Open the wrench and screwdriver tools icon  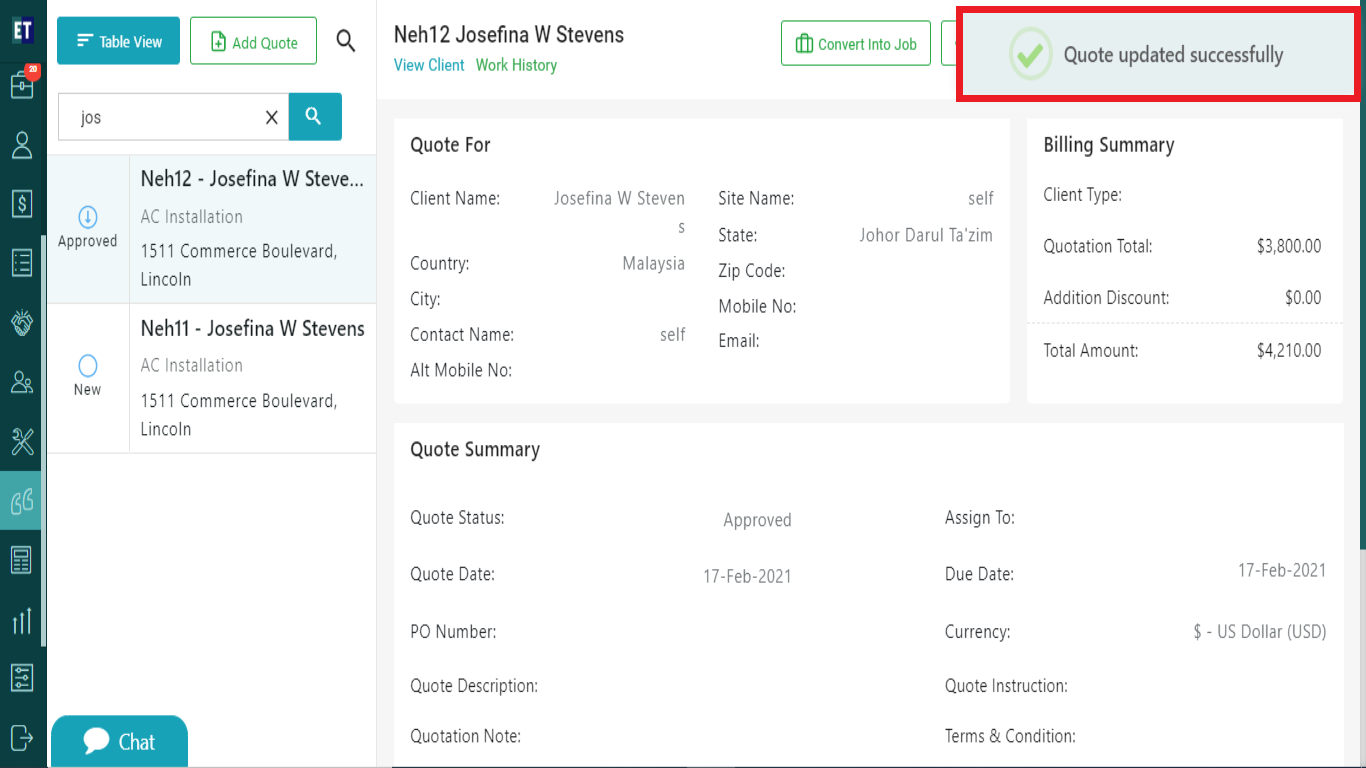22,441
